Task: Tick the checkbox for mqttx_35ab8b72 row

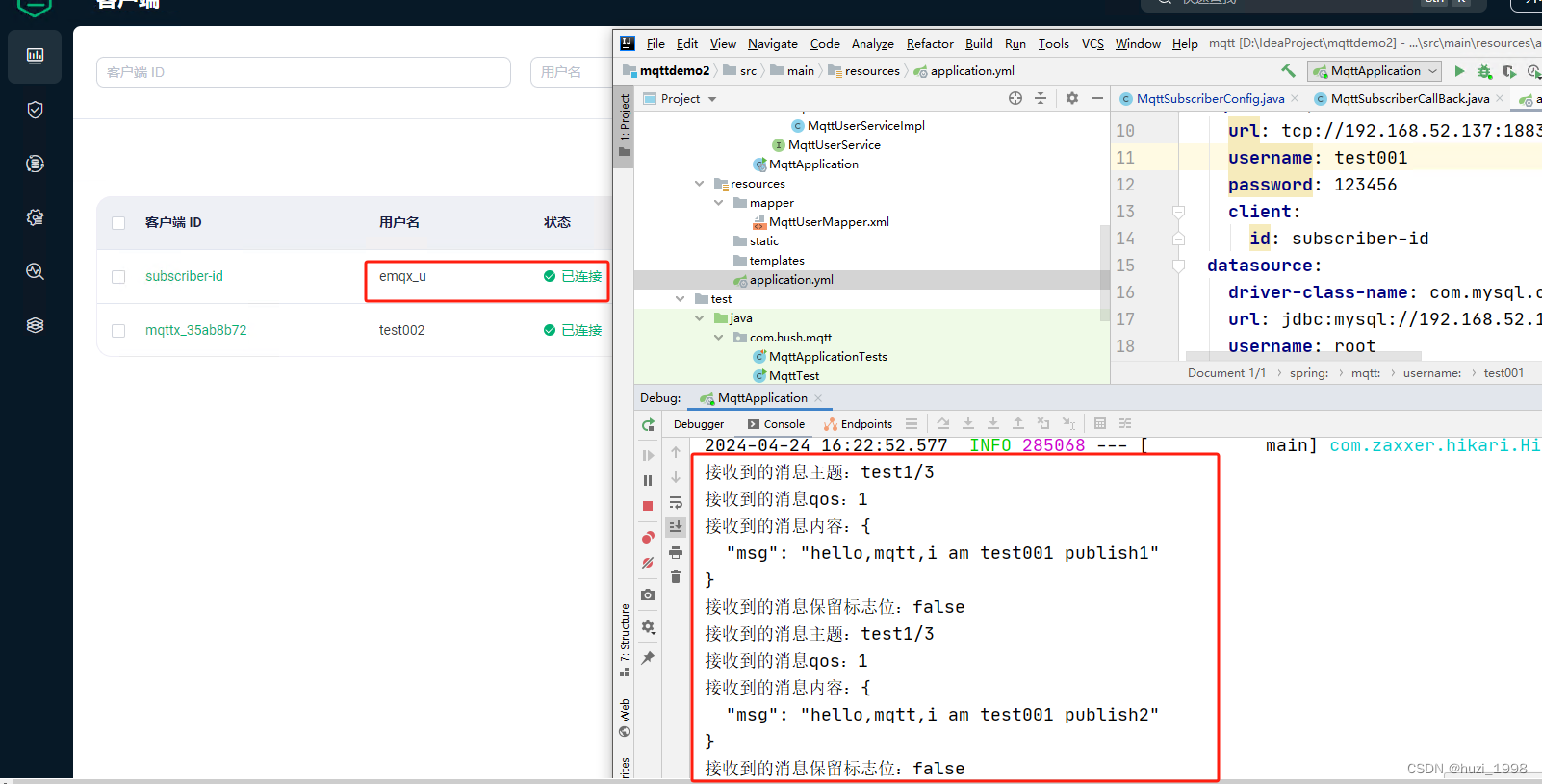Action: coord(118,331)
